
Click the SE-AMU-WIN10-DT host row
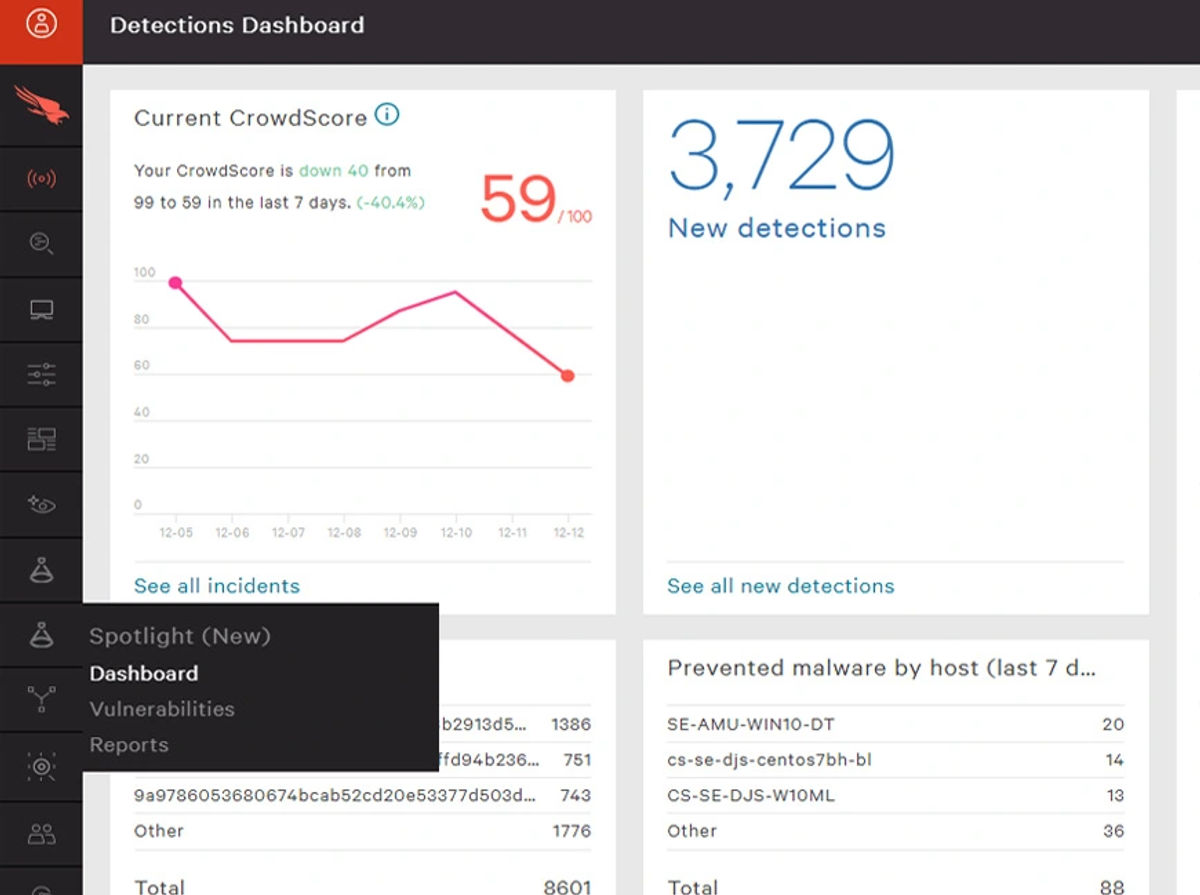[895, 724]
